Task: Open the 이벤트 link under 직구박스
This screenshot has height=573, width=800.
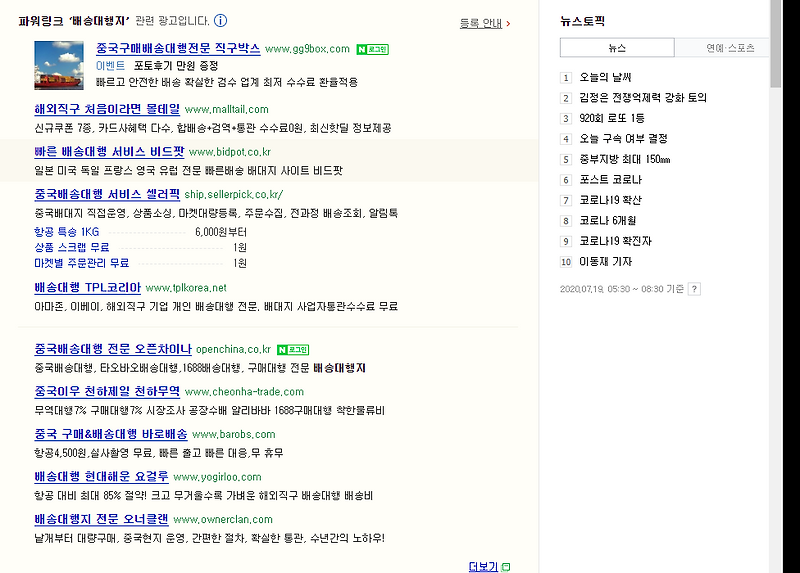Action: 110,66
